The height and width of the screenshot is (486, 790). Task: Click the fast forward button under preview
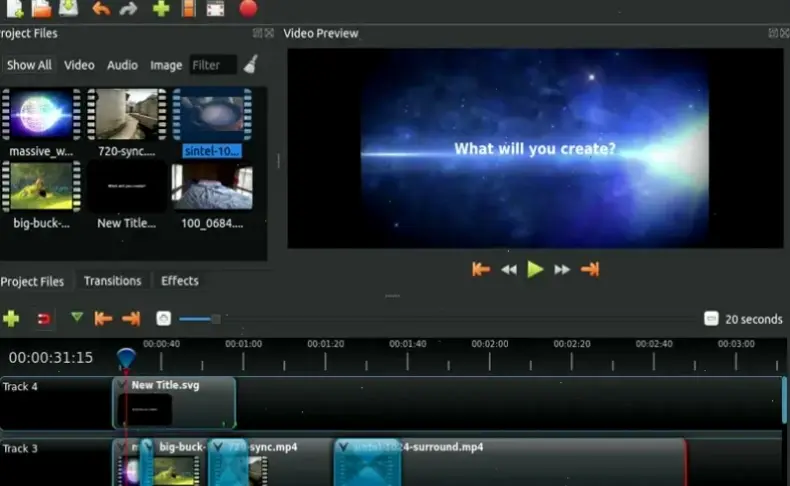[562, 269]
